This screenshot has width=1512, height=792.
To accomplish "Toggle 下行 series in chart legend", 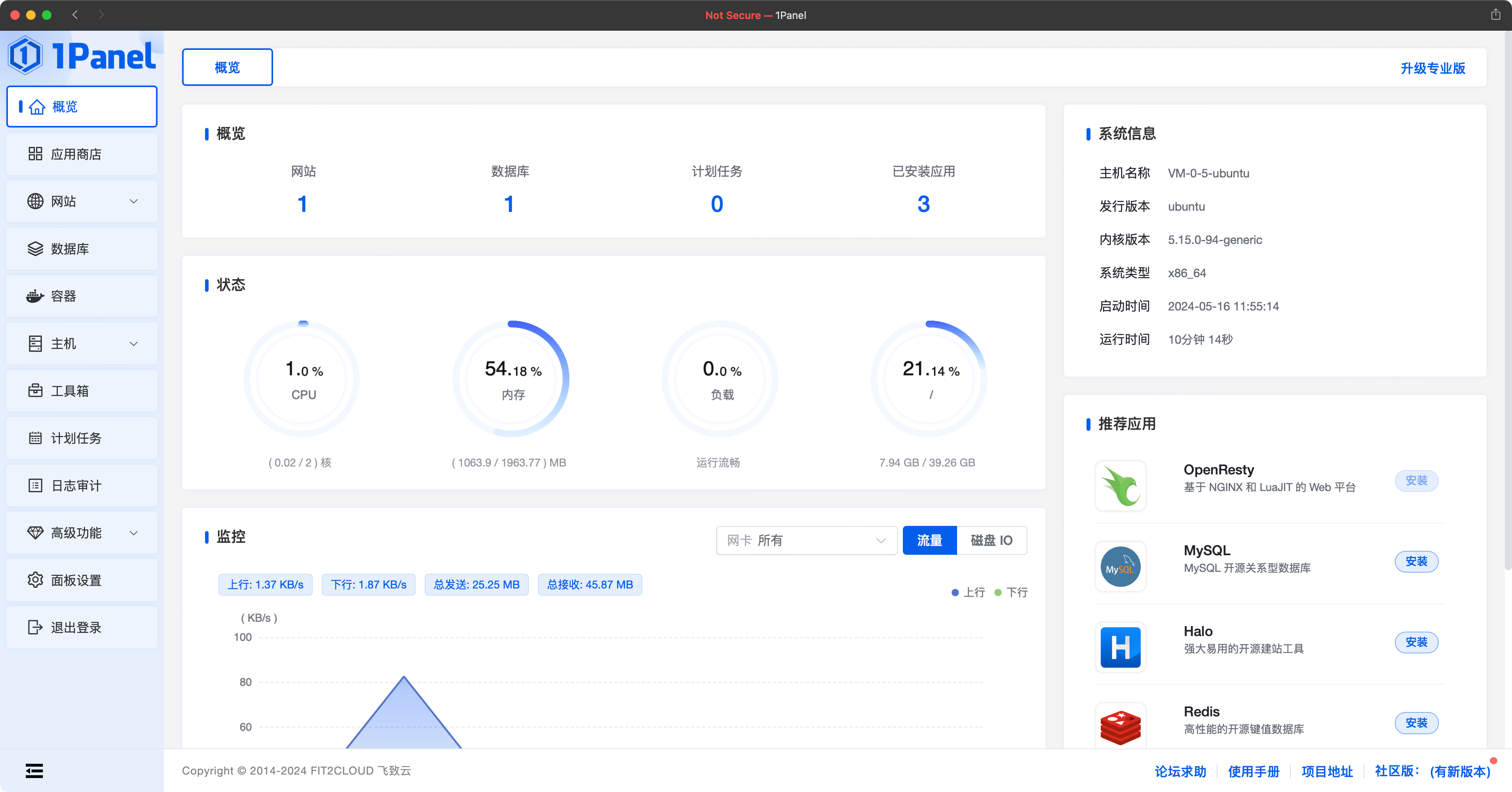I will click(1011, 592).
